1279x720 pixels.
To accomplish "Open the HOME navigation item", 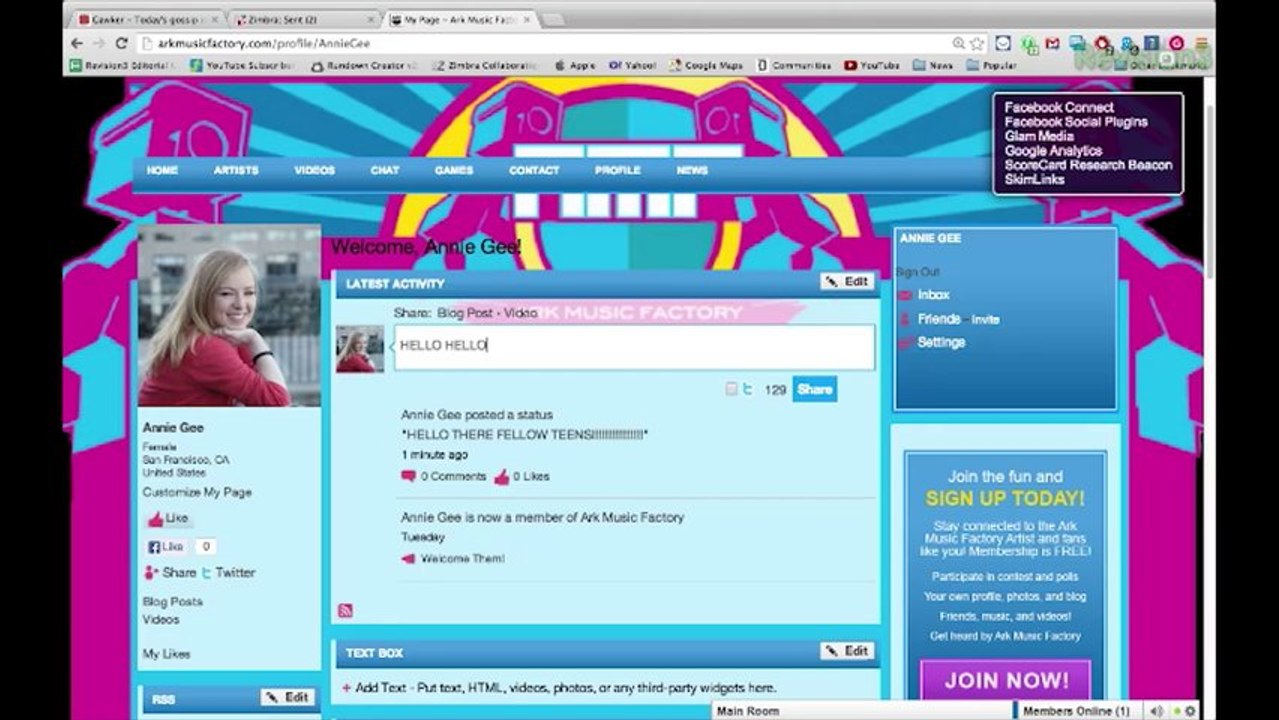I will tap(162, 171).
